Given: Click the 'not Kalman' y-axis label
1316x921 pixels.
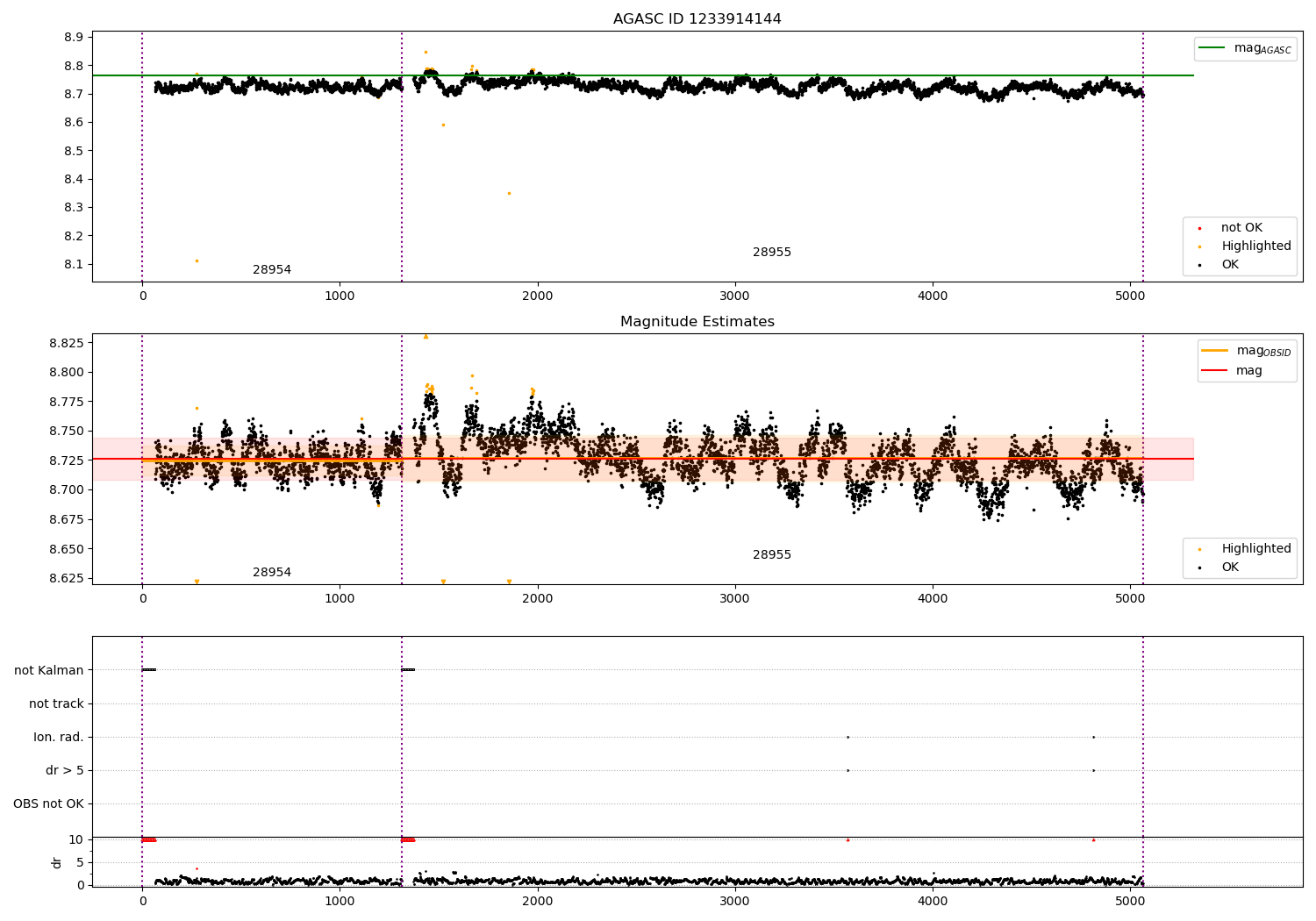Looking at the screenshot, I should (x=49, y=671).
